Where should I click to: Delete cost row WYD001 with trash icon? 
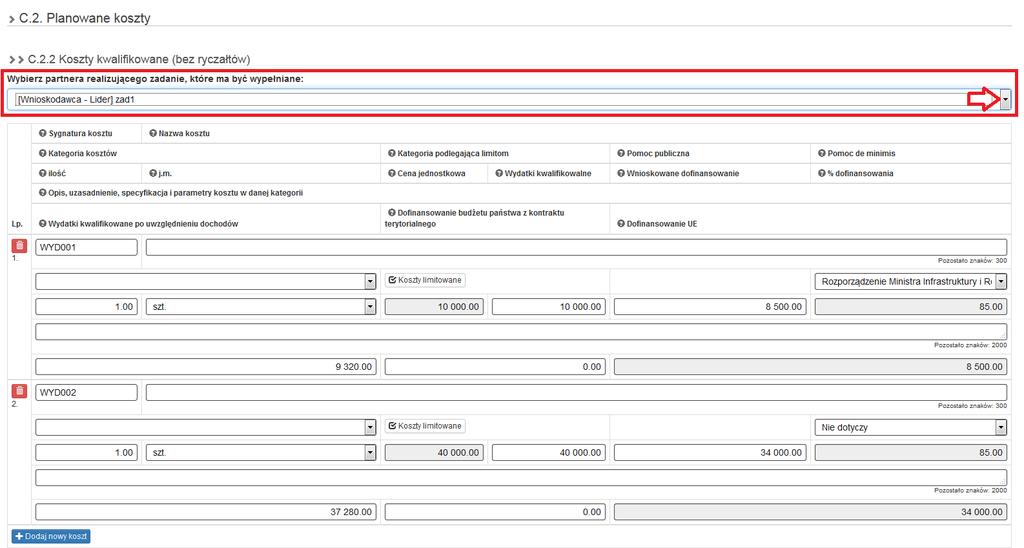[x=20, y=246]
